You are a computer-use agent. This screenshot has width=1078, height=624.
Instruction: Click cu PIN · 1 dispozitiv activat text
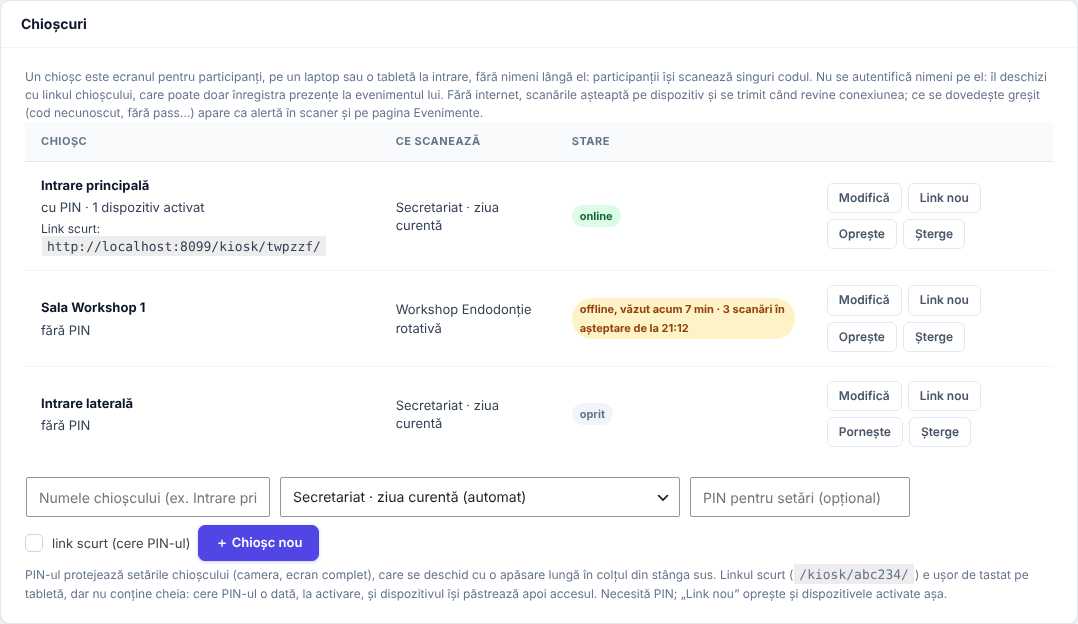click(122, 208)
